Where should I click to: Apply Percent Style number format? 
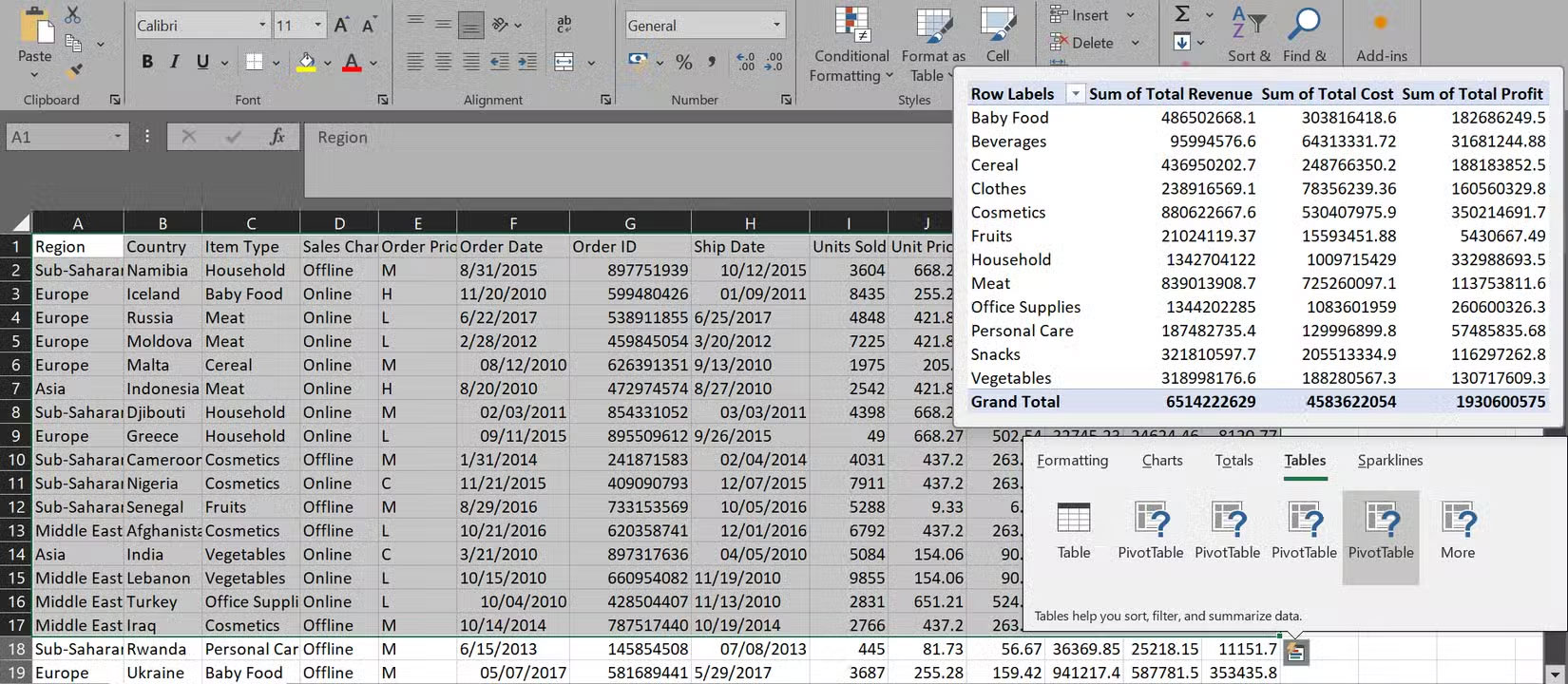click(x=683, y=63)
